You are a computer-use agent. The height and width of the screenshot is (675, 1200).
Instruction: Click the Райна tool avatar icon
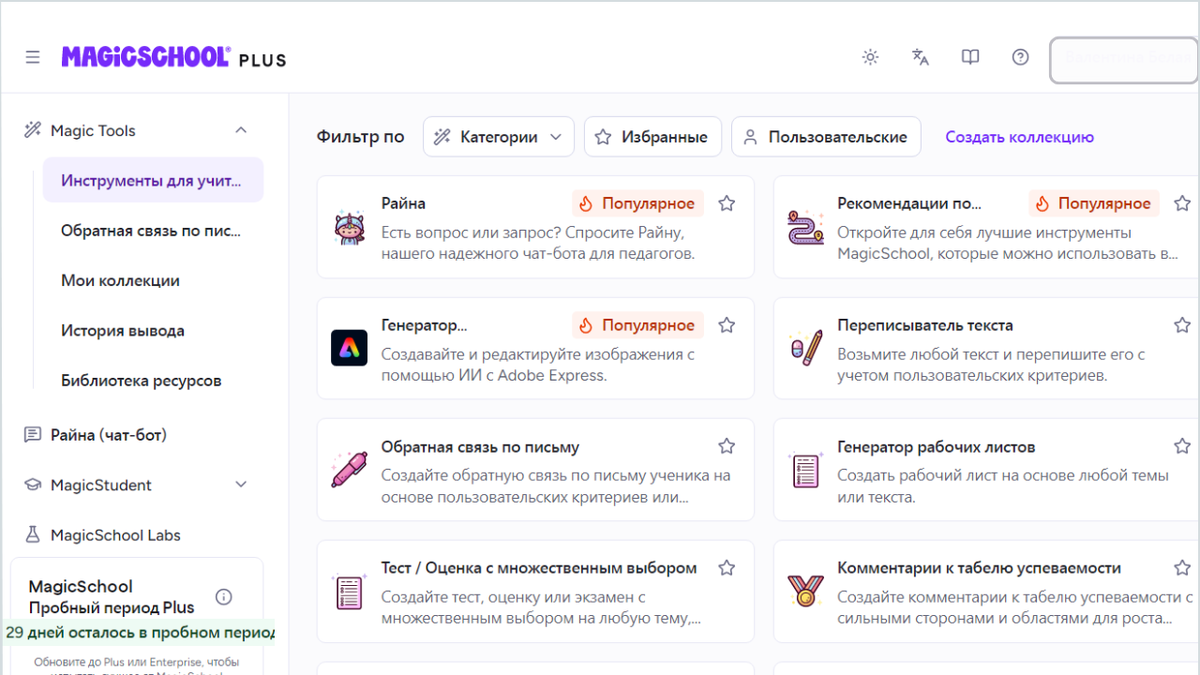[350, 227]
